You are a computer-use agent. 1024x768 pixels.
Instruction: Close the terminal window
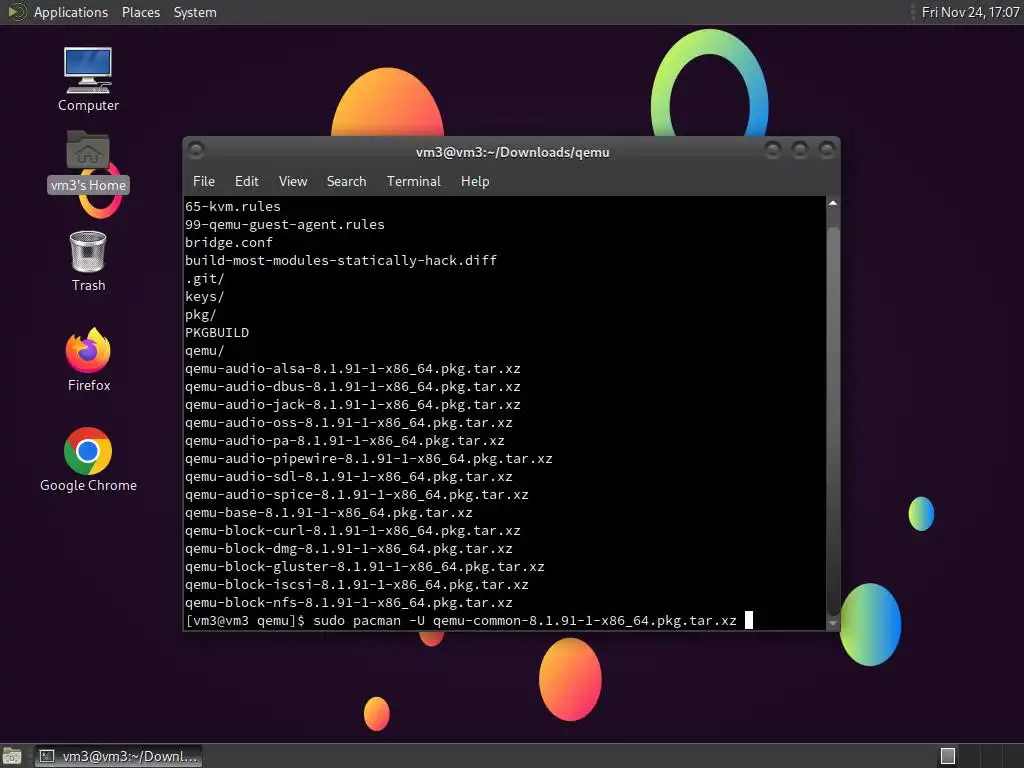click(827, 150)
